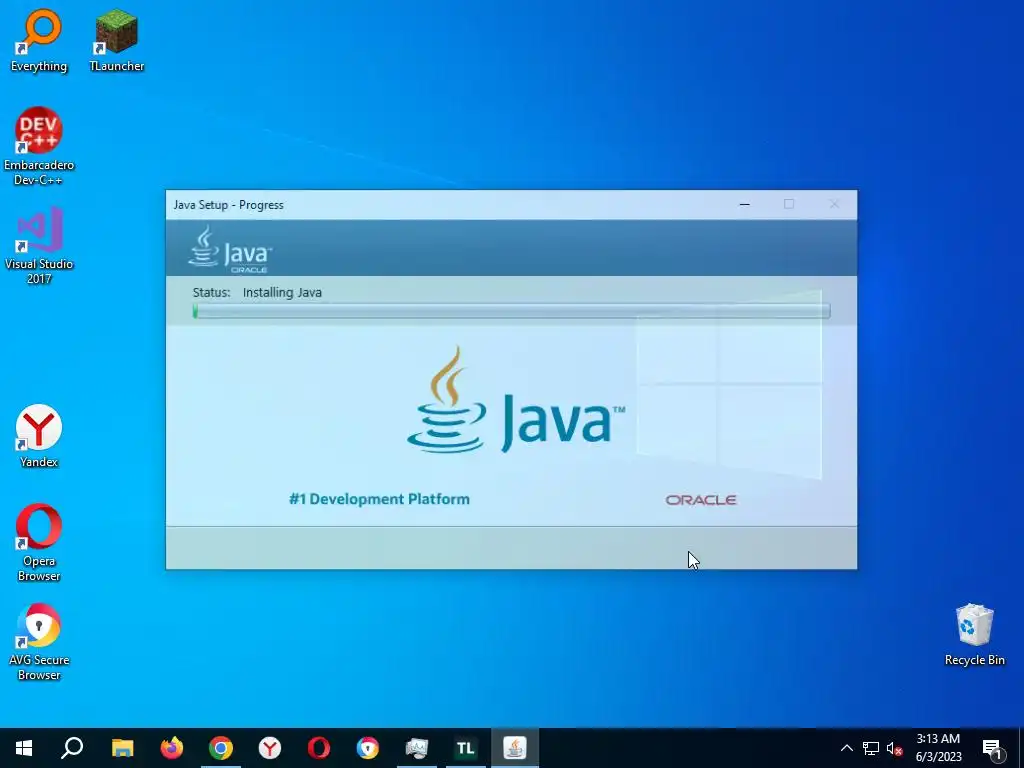Click the ORACLE logo text in installer

pyautogui.click(x=701, y=500)
